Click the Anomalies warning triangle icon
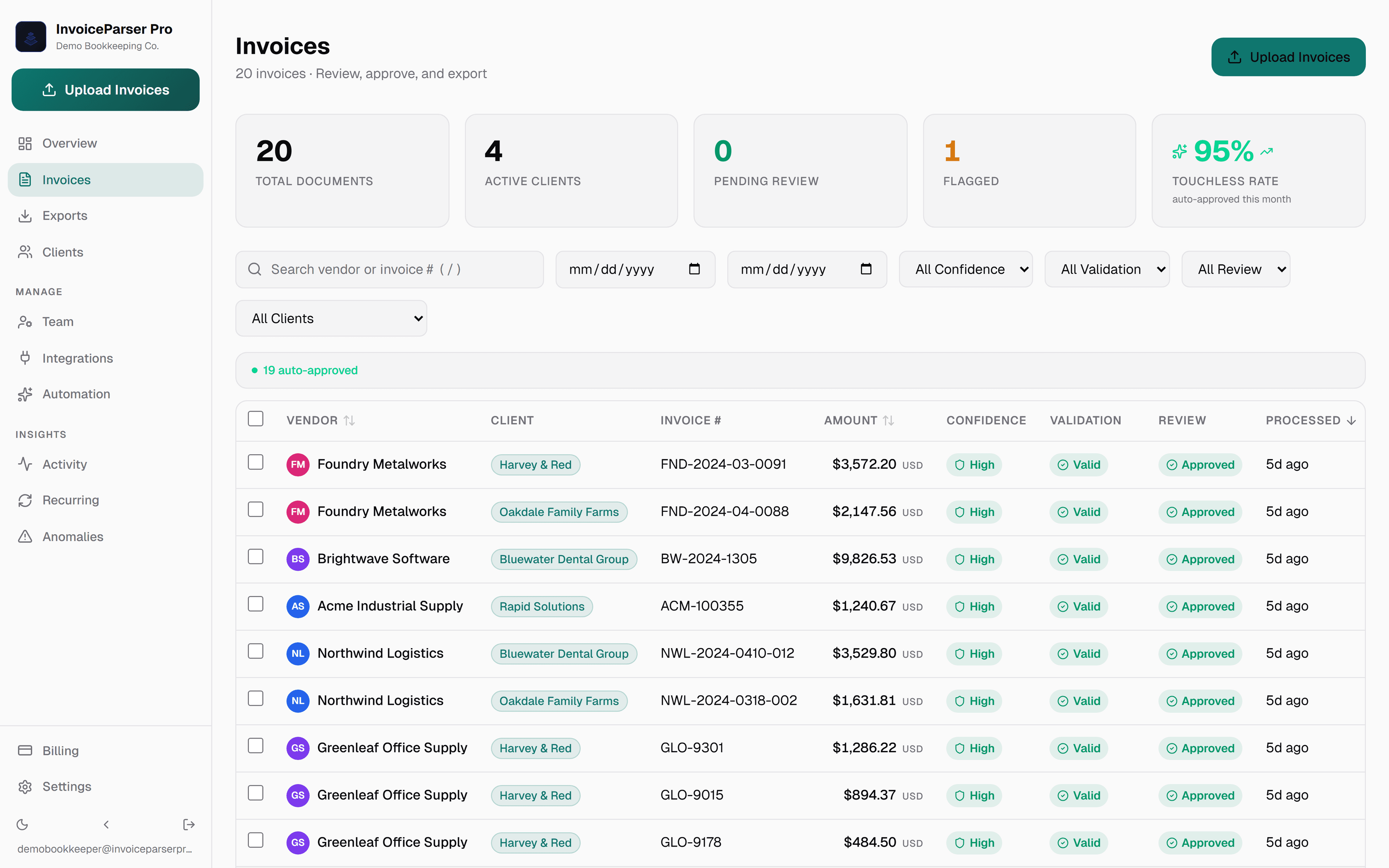Viewport: 1389px width, 868px height. 25,536
